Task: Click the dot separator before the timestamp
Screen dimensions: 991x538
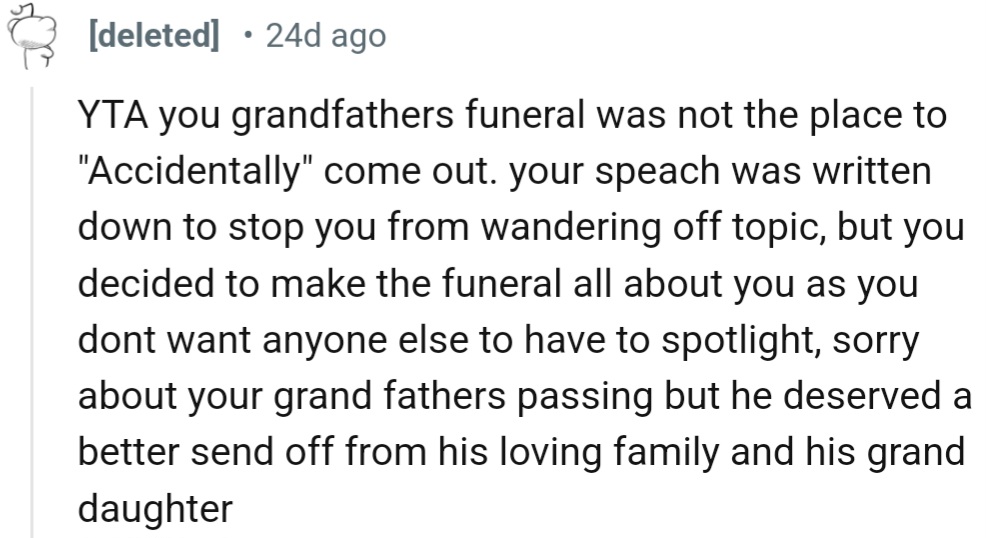Action: [x=247, y=36]
